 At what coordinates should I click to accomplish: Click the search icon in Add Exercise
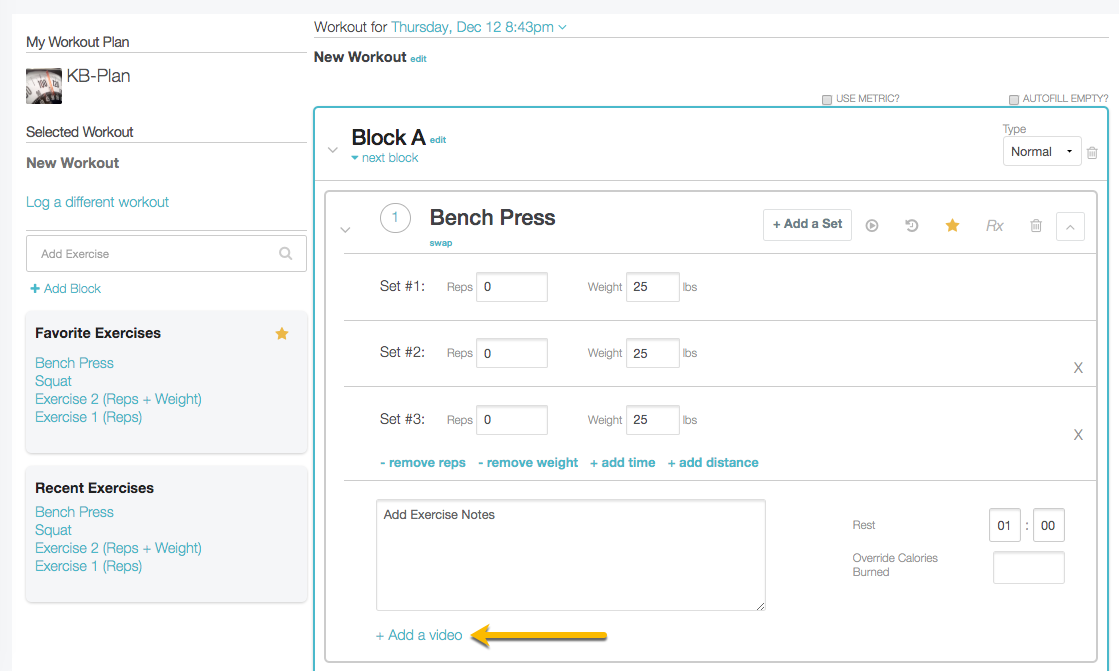[286, 254]
